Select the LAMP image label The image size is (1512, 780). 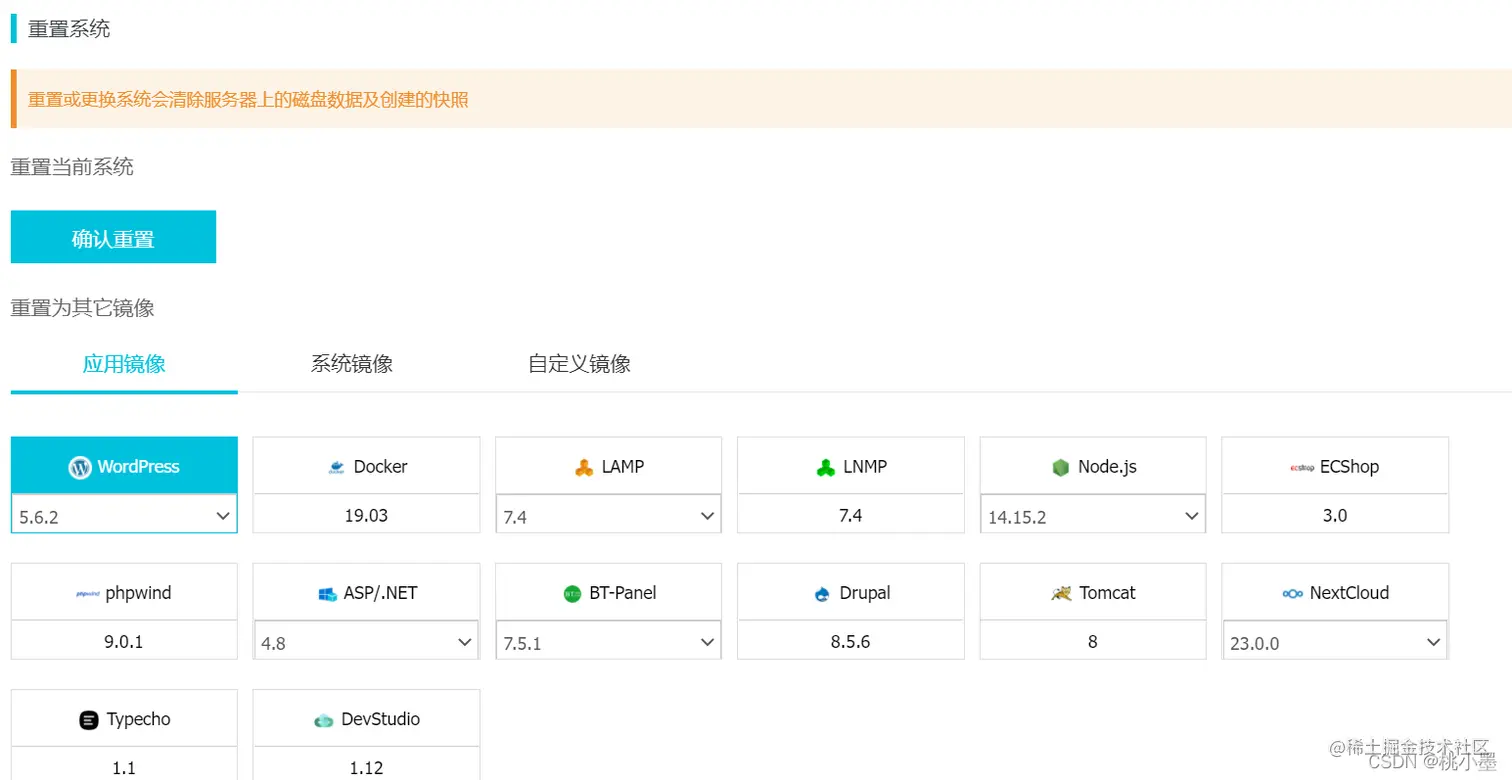[622, 467]
